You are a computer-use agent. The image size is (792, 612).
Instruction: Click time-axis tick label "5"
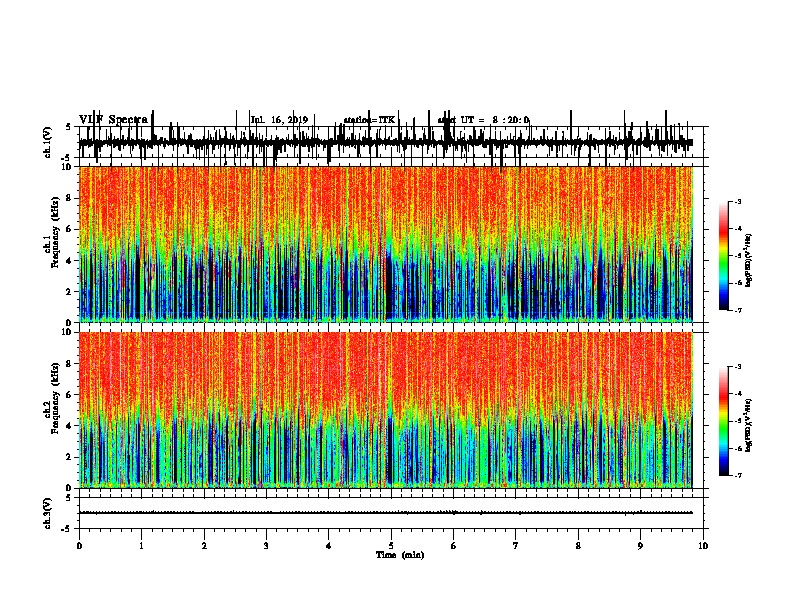(x=391, y=546)
